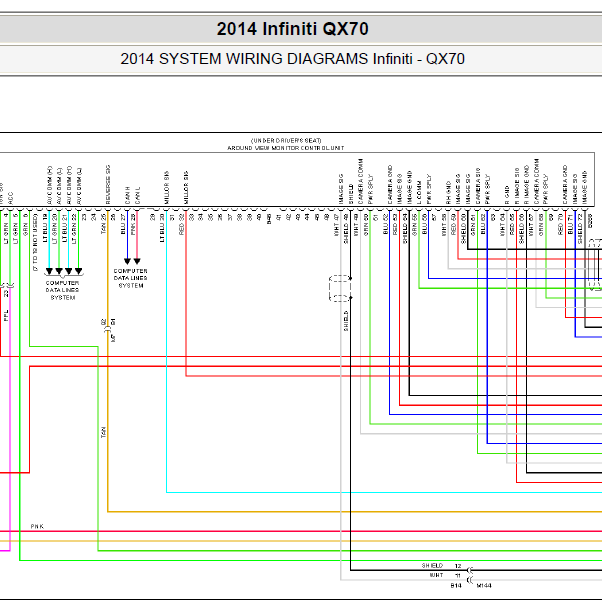Click the 'SHIELD 72' wire label

click(x=580, y=229)
